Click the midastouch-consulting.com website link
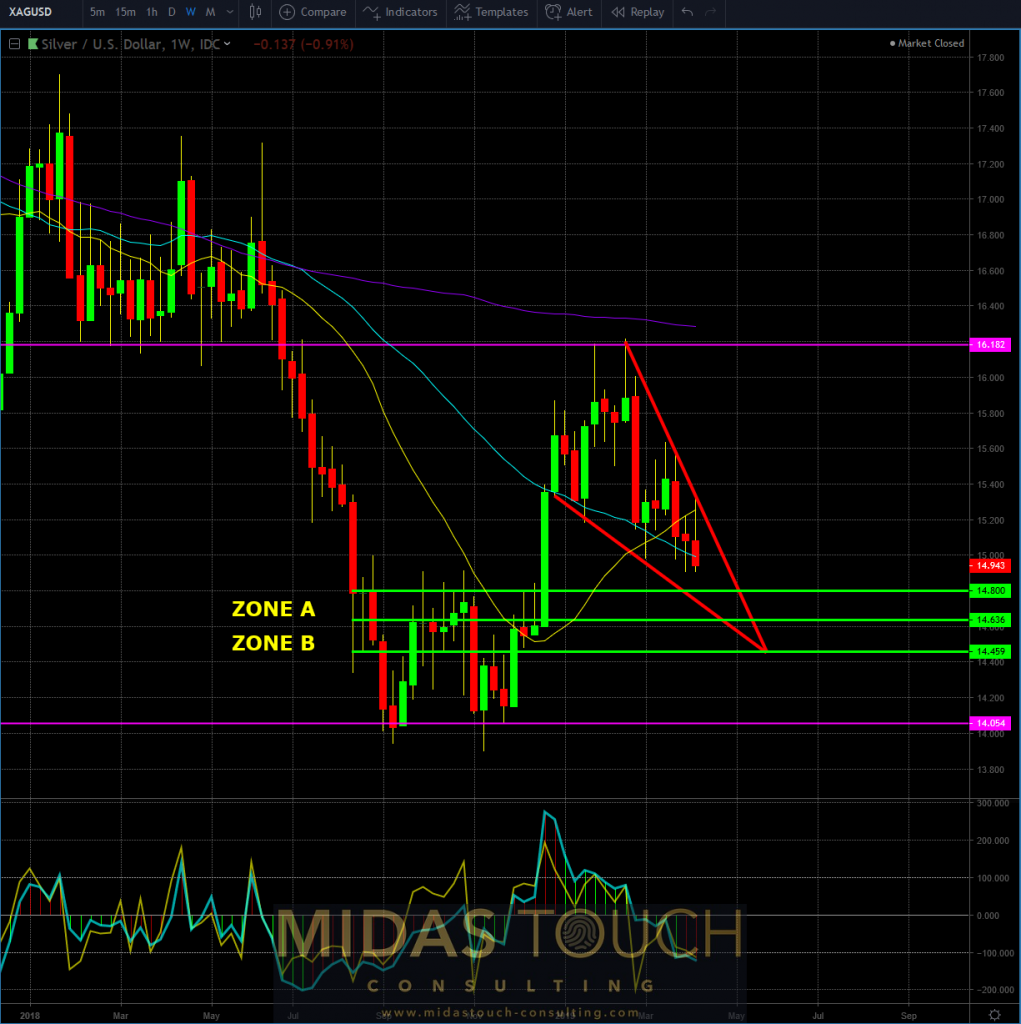 pos(510,1012)
